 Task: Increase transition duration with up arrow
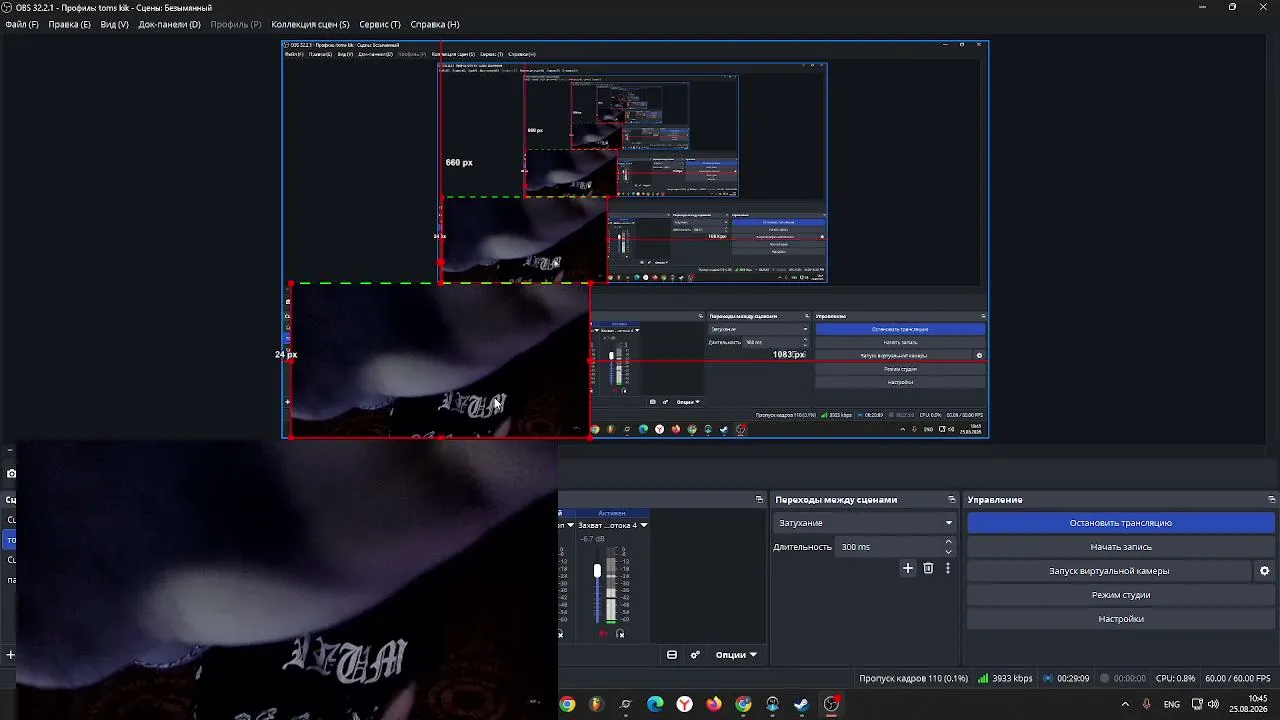(x=949, y=542)
